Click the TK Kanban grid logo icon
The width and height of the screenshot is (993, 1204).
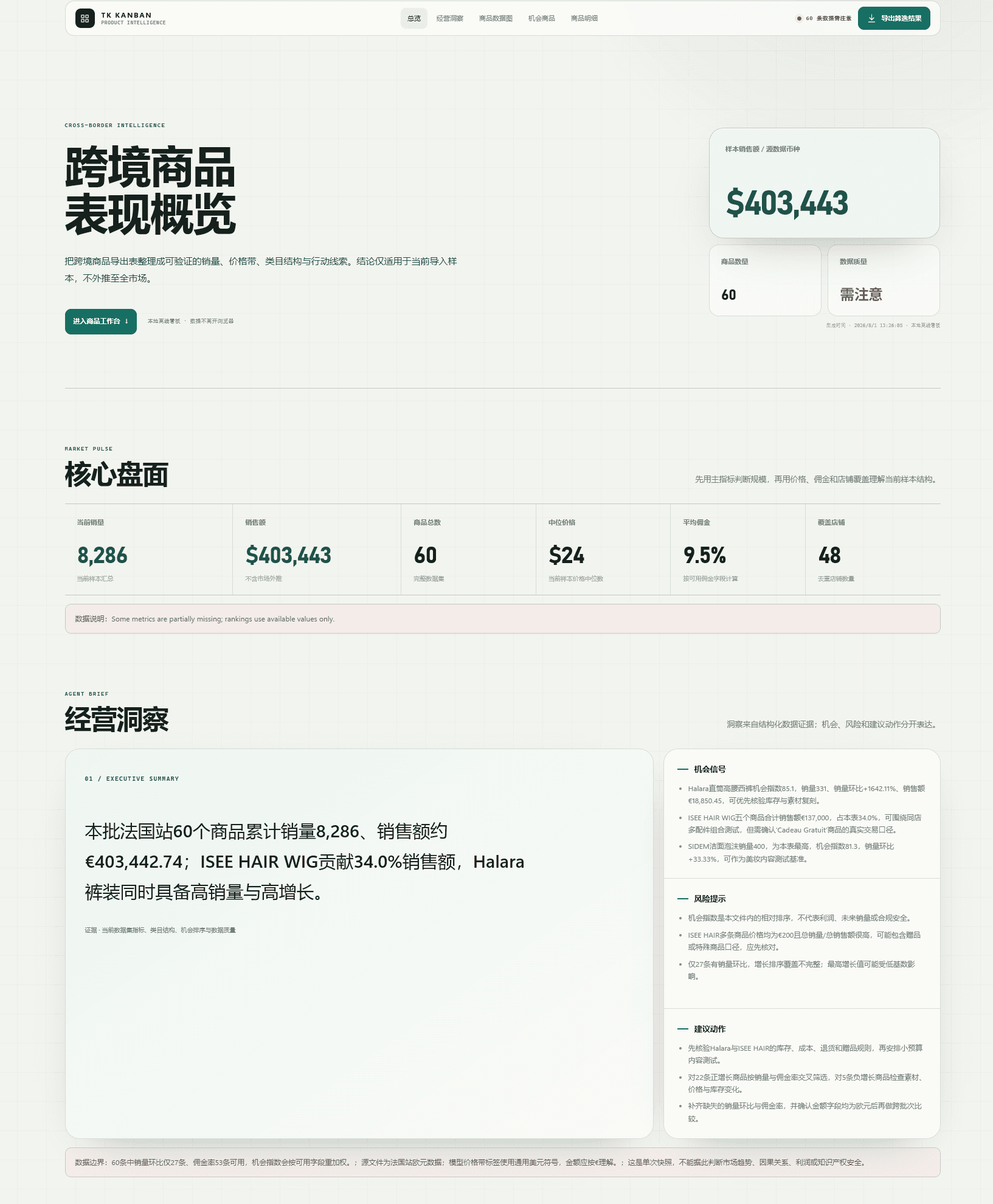click(85, 18)
